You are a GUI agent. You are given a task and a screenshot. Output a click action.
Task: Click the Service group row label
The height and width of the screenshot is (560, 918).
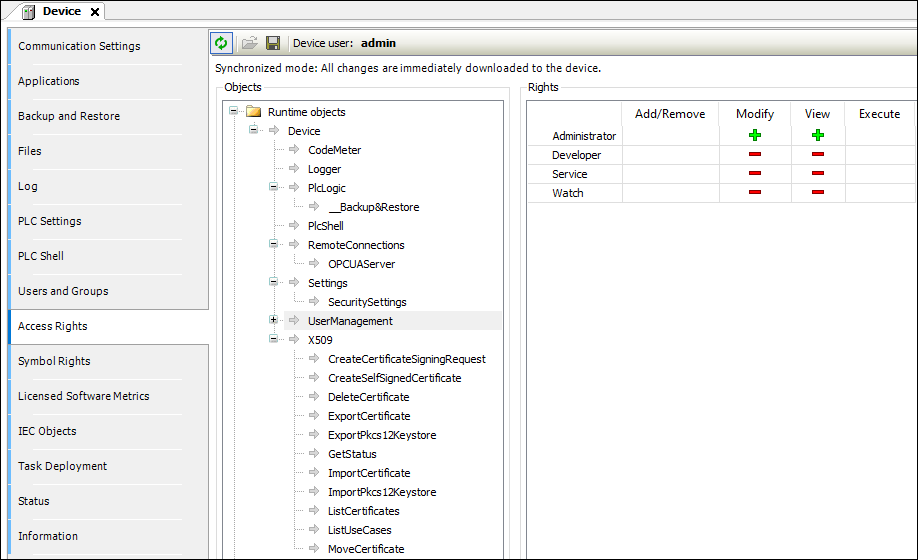point(569,174)
